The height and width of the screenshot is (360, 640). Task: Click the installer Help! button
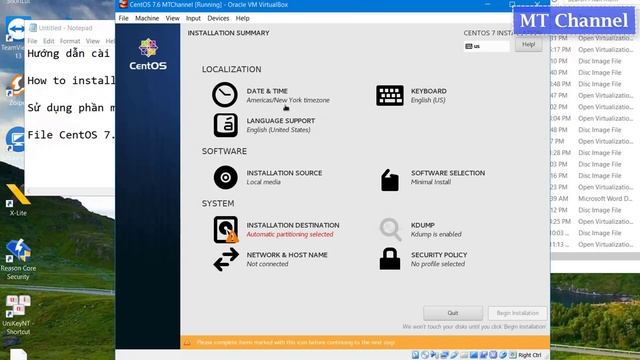click(528, 44)
